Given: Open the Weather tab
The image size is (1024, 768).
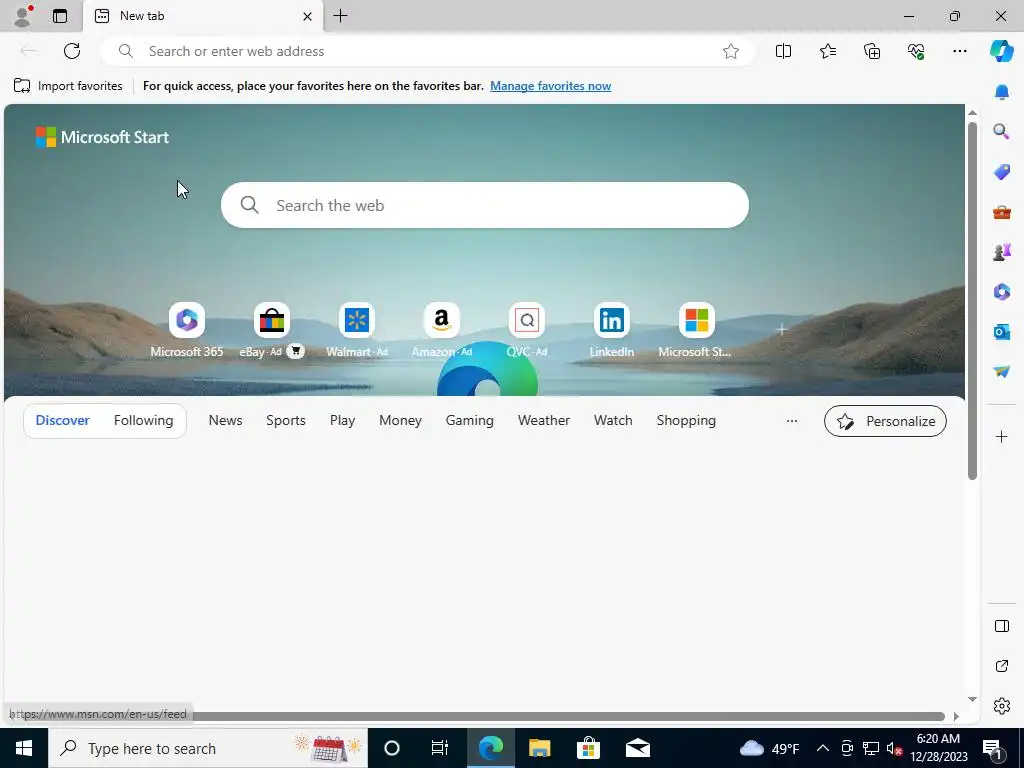Looking at the screenshot, I should (543, 421).
